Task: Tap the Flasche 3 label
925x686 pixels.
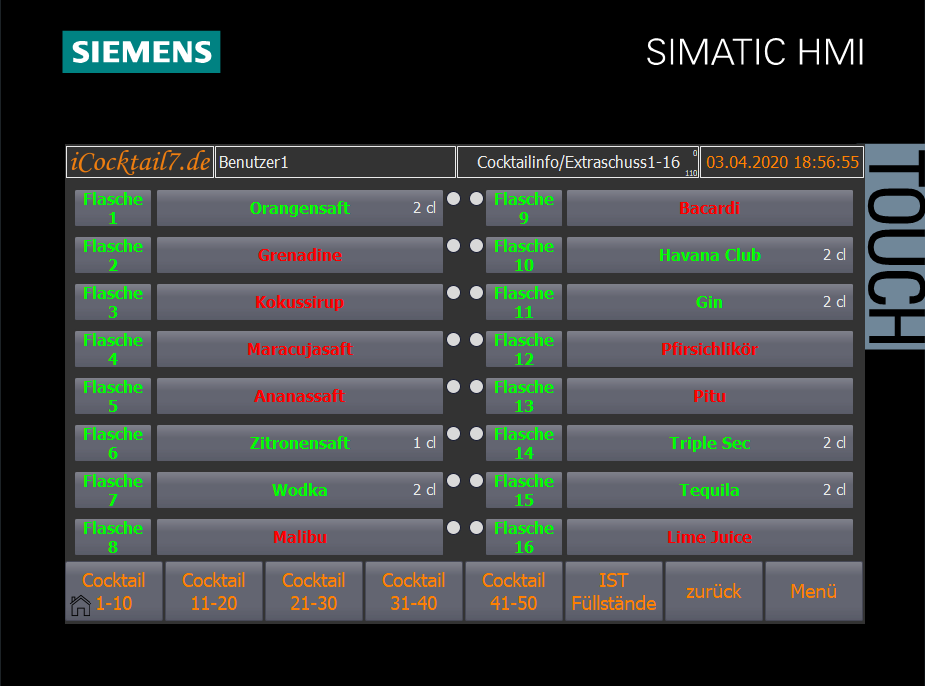Action: (113, 302)
